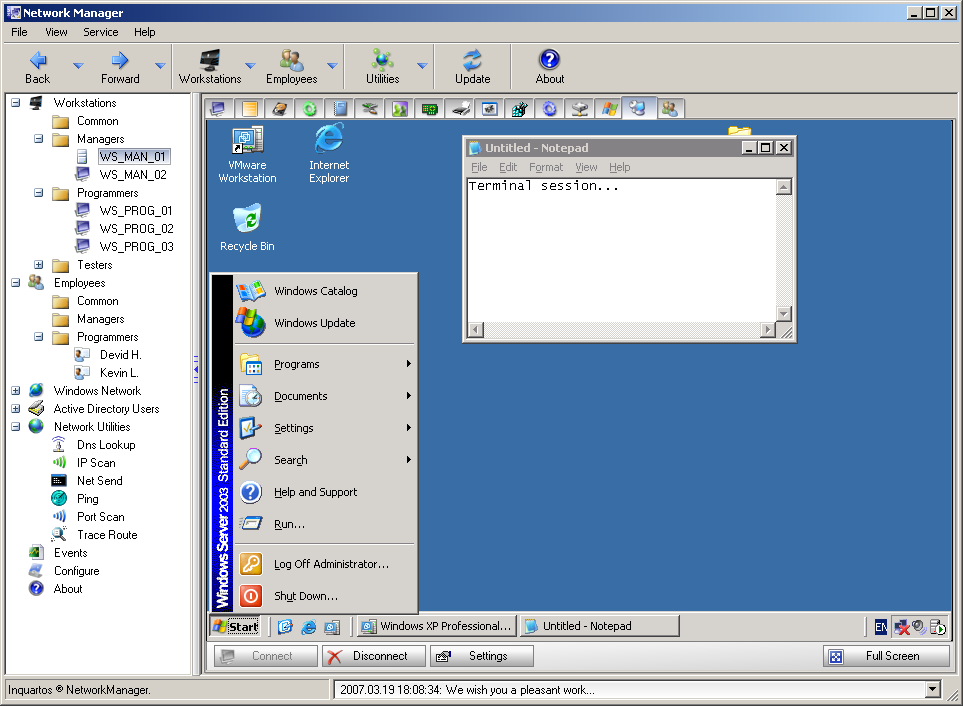
Task: Select the monitor icon tab
Action: [x=219, y=109]
